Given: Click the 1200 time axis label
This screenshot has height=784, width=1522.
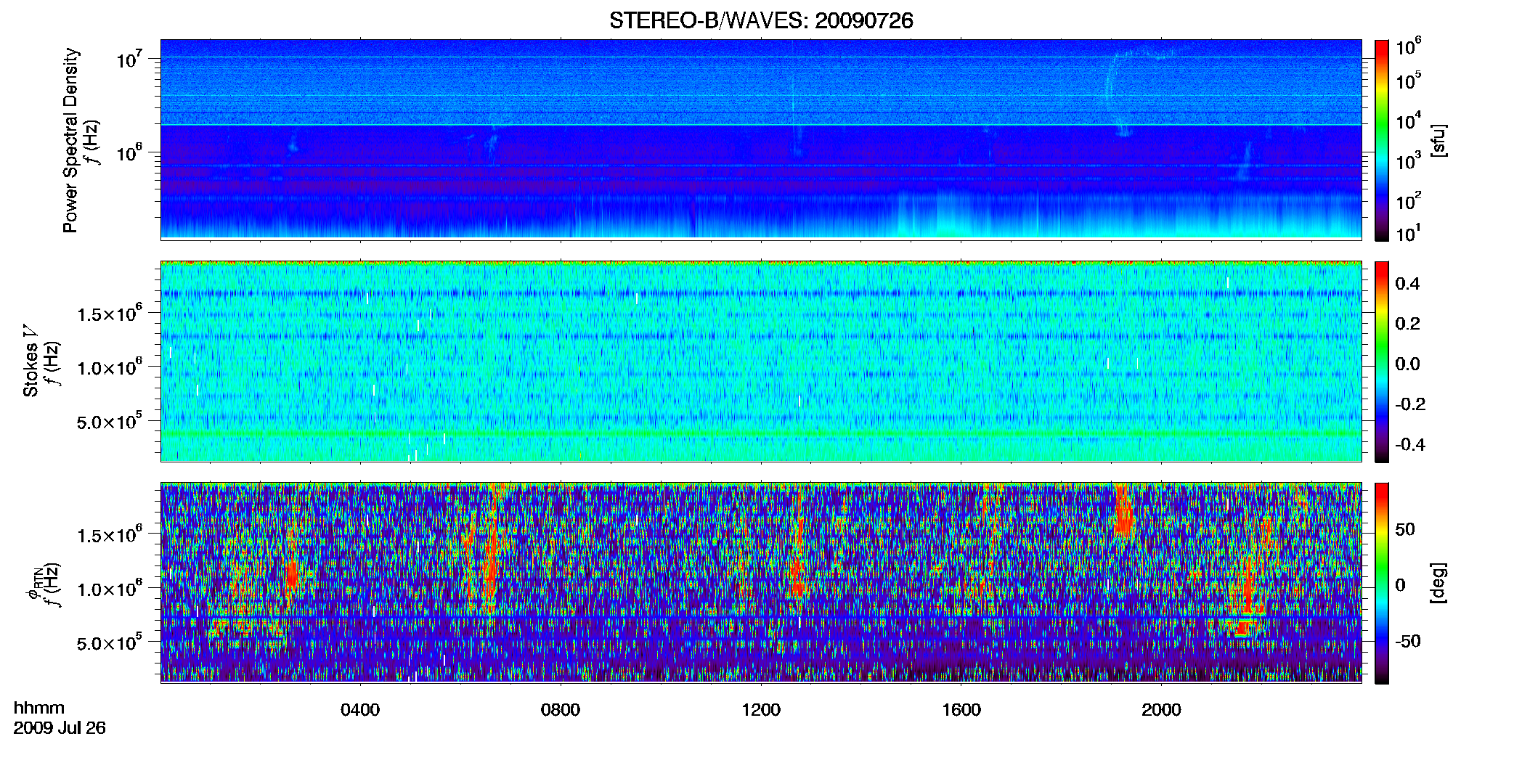Looking at the screenshot, I should click(761, 710).
